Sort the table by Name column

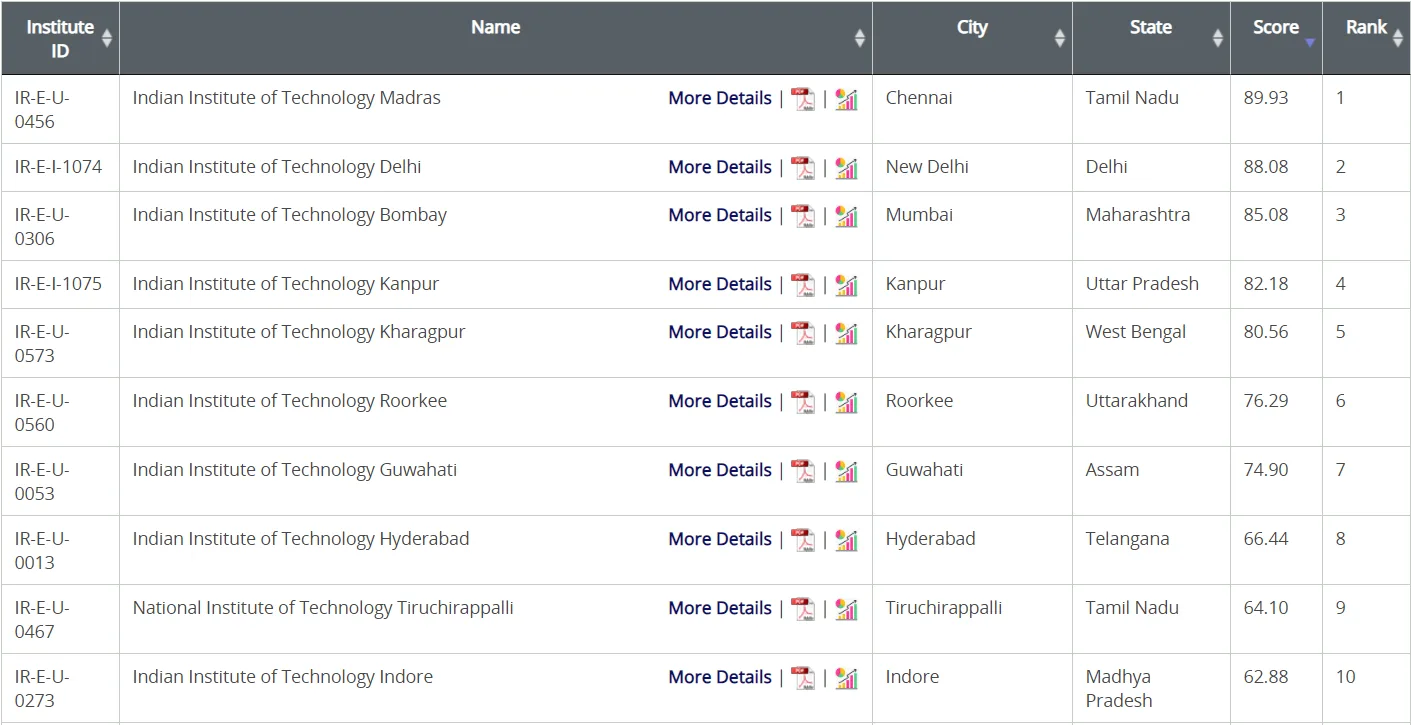click(496, 38)
